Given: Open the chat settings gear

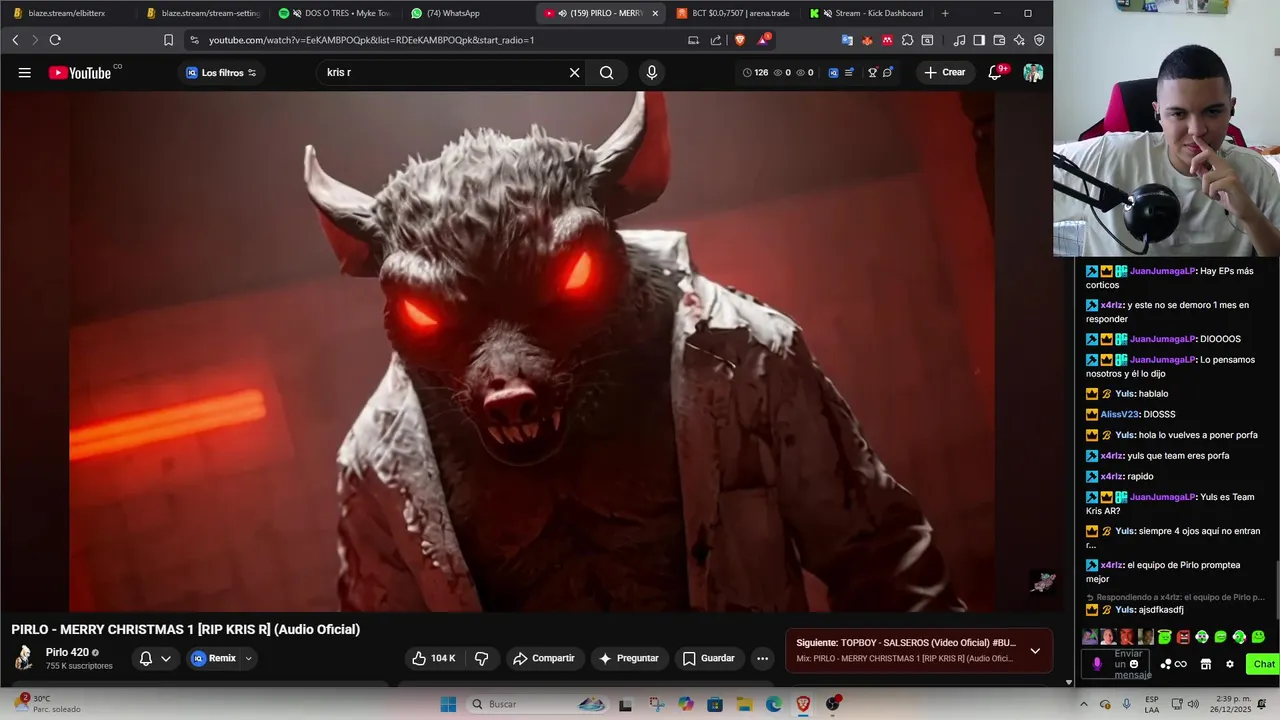Looking at the screenshot, I should [1229, 664].
